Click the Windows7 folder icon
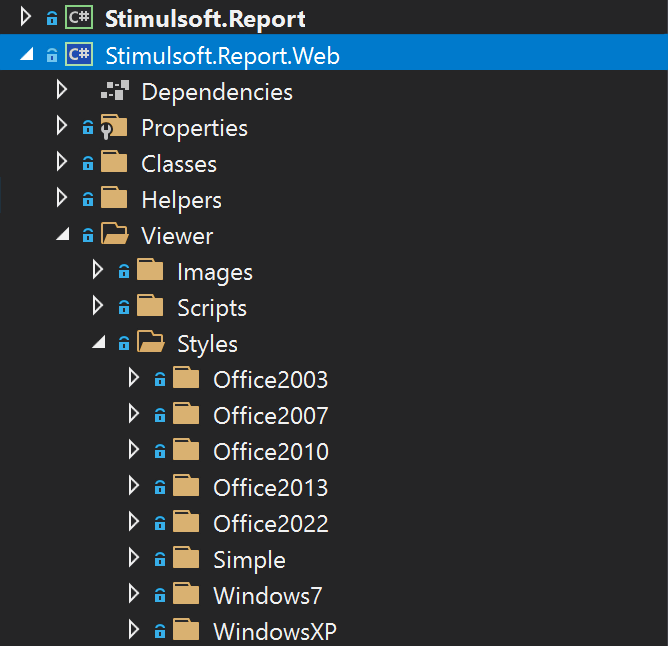The width and height of the screenshot is (668, 646). tap(186, 593)
